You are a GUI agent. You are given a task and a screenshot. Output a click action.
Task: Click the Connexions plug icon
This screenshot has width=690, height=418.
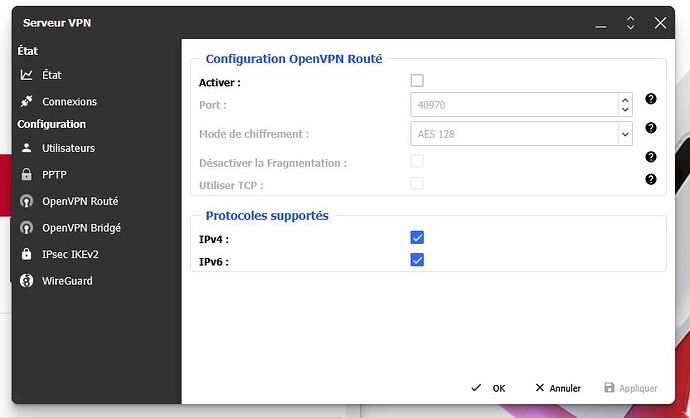pos(26,102)
